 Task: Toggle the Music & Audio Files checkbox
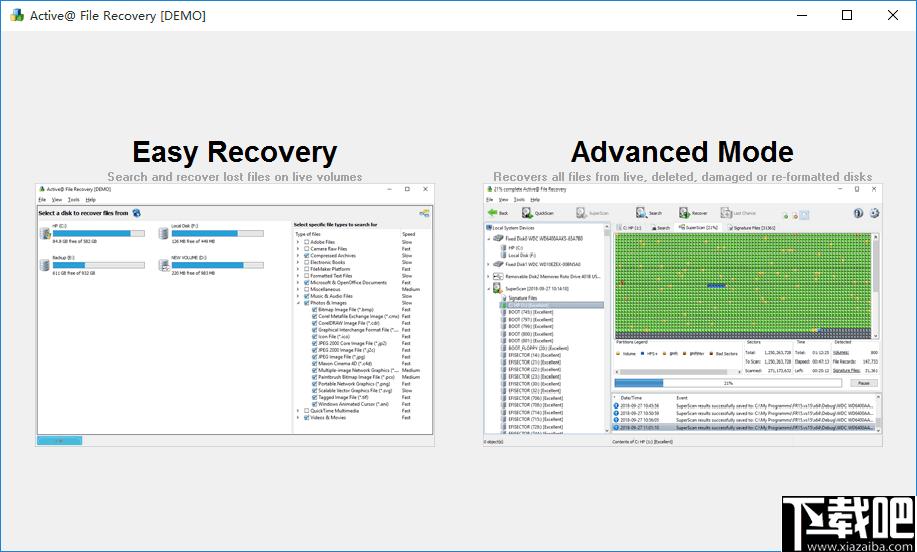307,296
